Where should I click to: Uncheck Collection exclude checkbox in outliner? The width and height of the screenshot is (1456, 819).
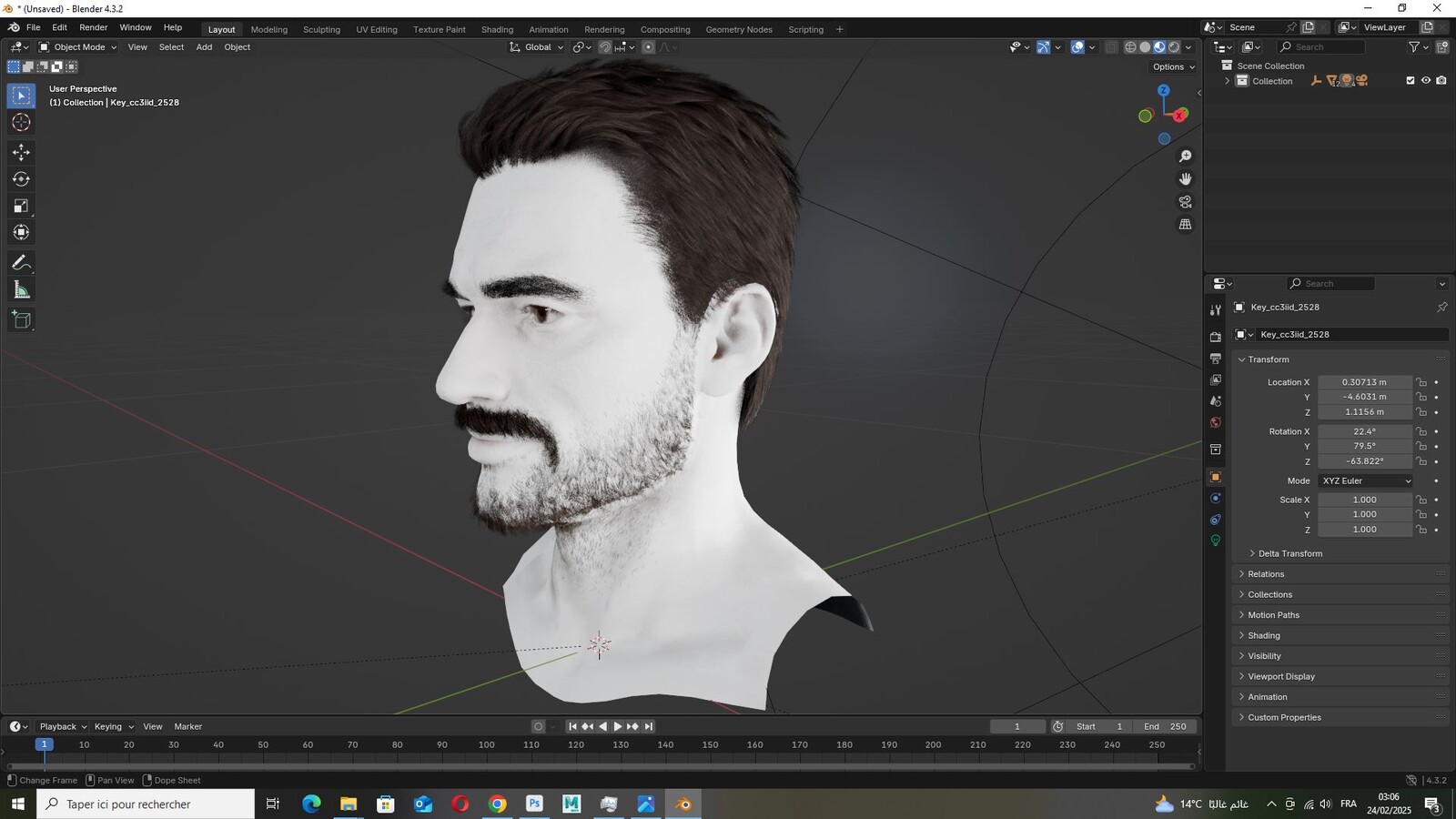tap(1410, 81)
